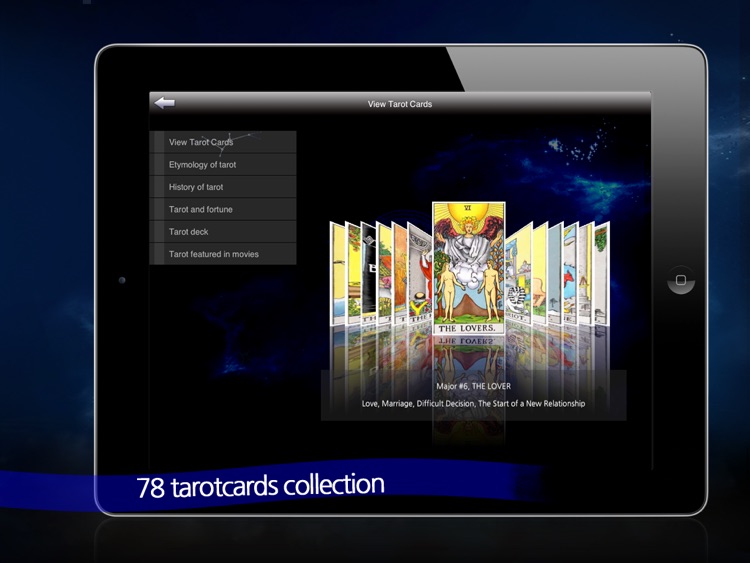This screenshot has width=750, height=563.
Task: Select the card immediately left of The Lovers
Action: pos(419,273)
